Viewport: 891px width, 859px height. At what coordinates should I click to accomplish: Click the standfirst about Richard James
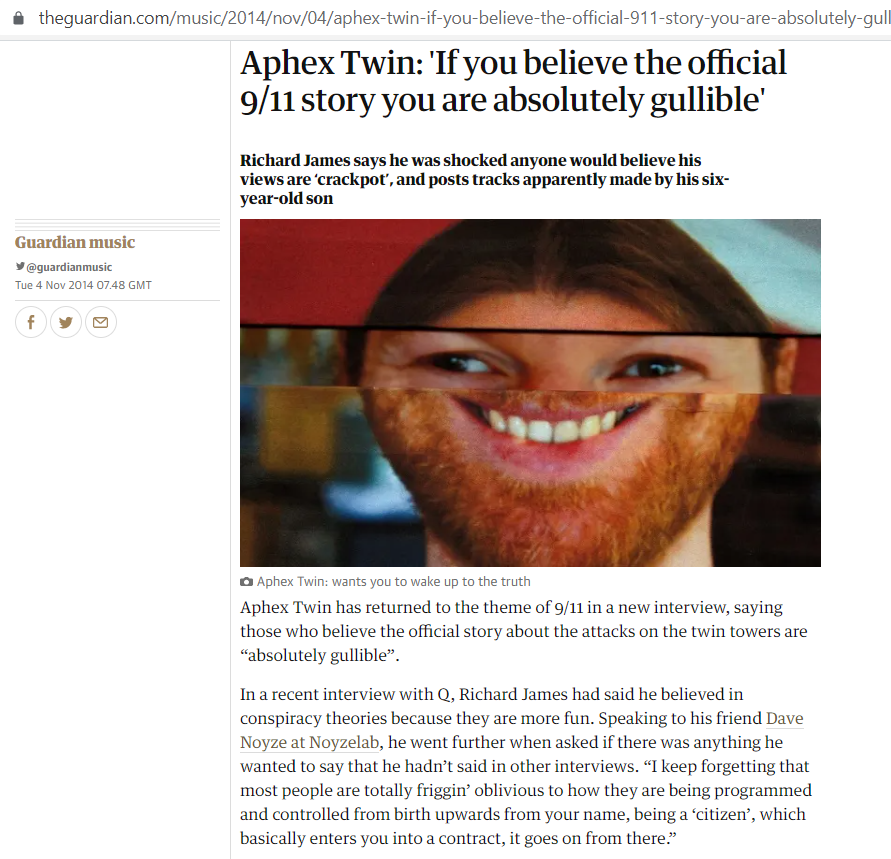pos(484,179)
